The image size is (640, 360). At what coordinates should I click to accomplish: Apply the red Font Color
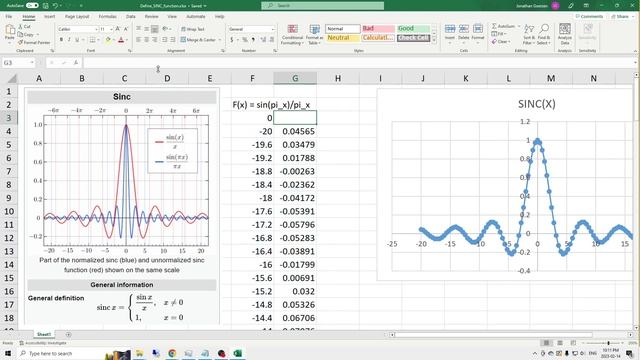pos(121,40)
